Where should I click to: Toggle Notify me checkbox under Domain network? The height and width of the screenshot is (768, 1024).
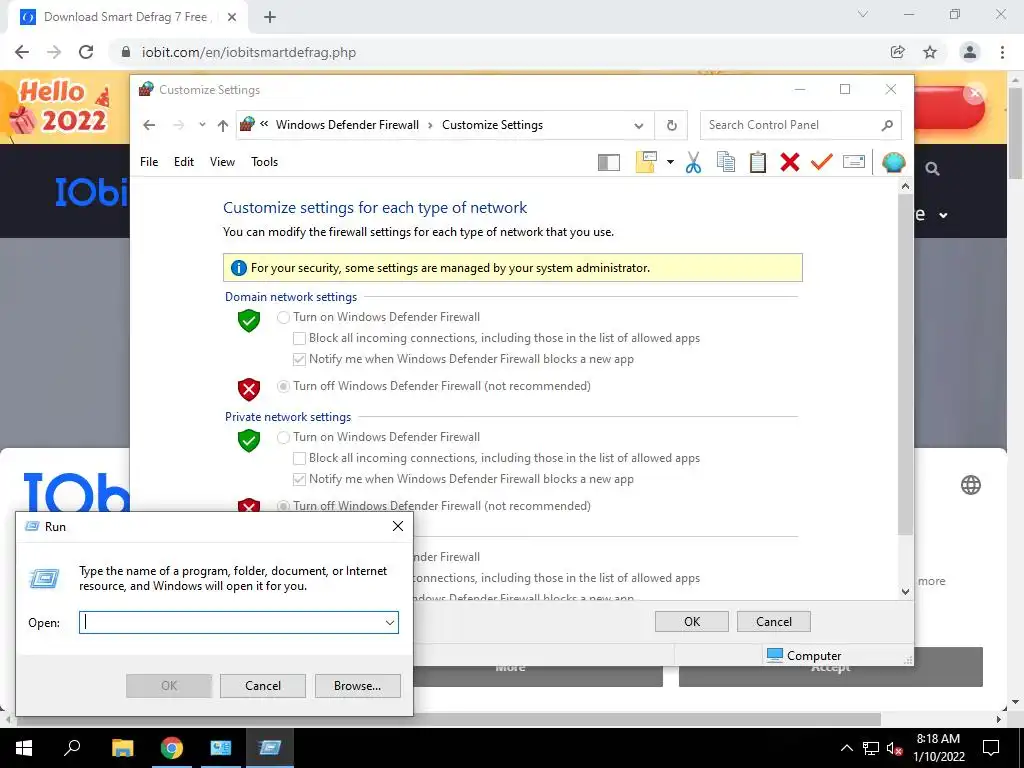299,359
